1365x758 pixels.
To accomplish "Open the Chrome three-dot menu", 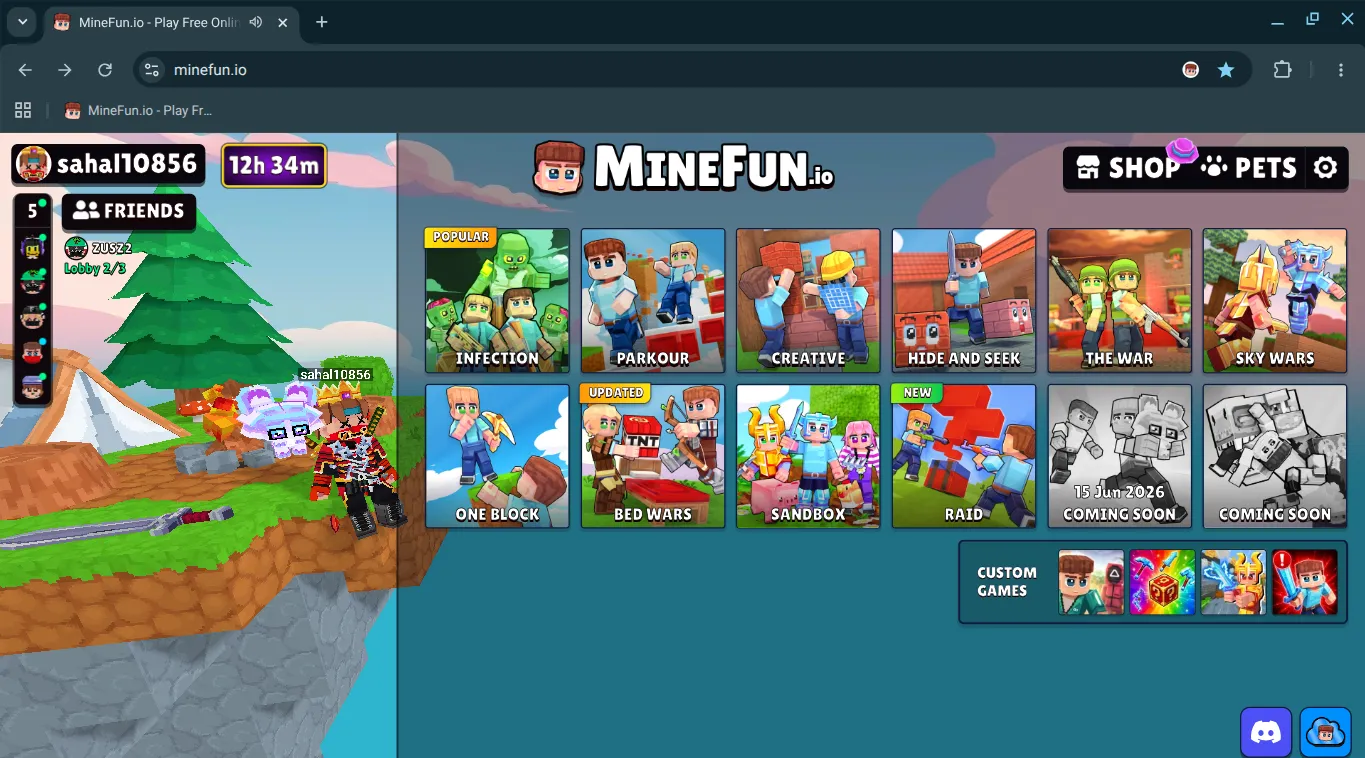I will (x=1341, y=70).
